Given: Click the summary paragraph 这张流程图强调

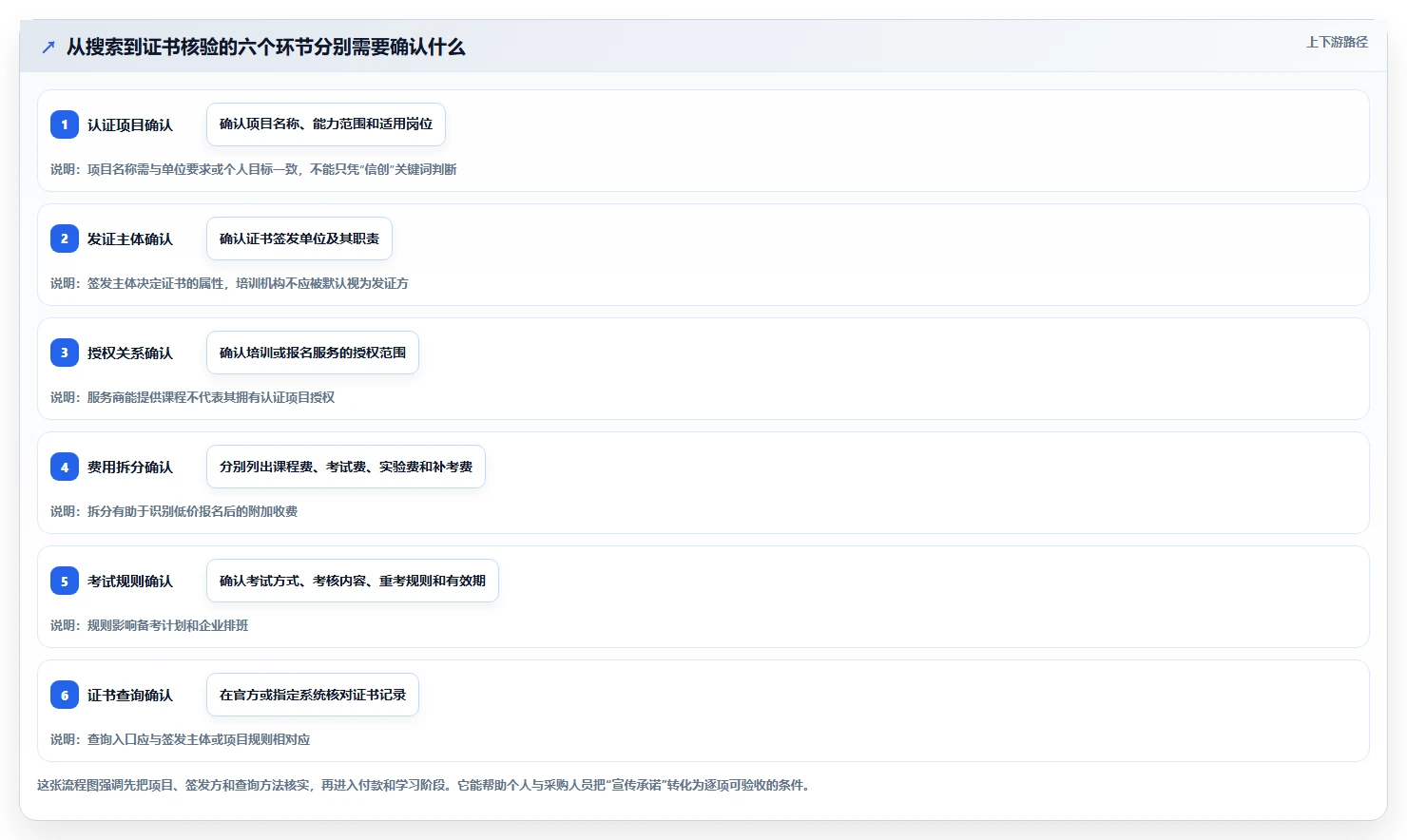Looking at the screenshot, I should (424, 785).
